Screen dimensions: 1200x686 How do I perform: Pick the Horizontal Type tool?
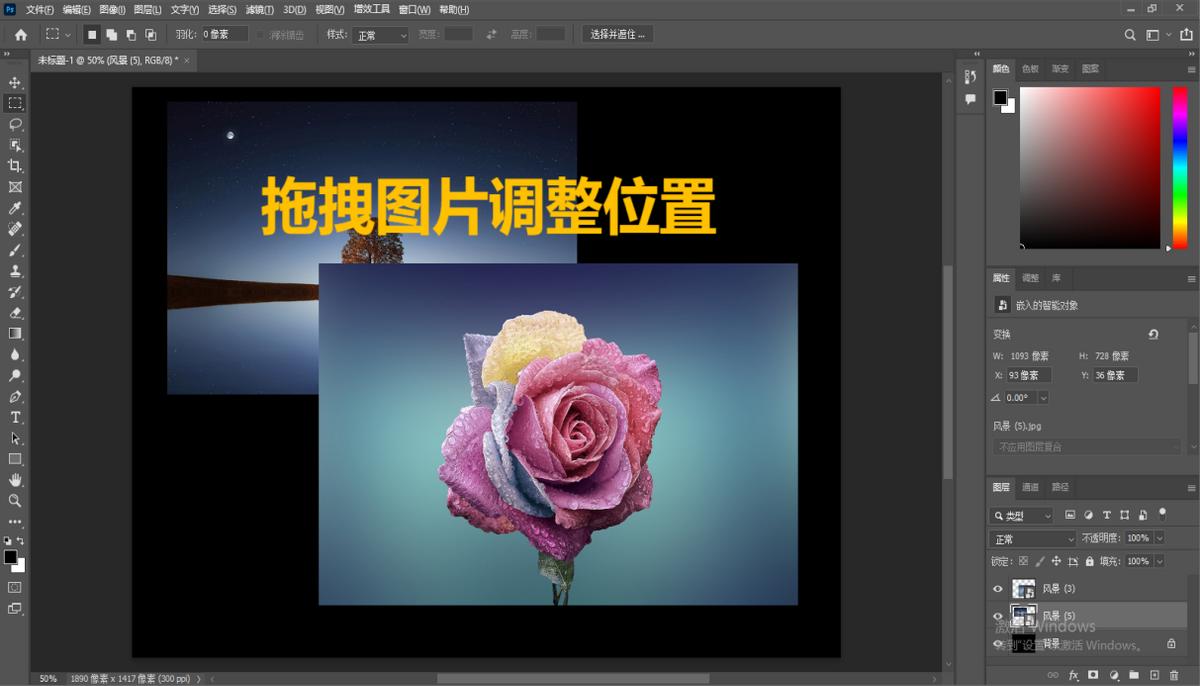coord(14,417)
